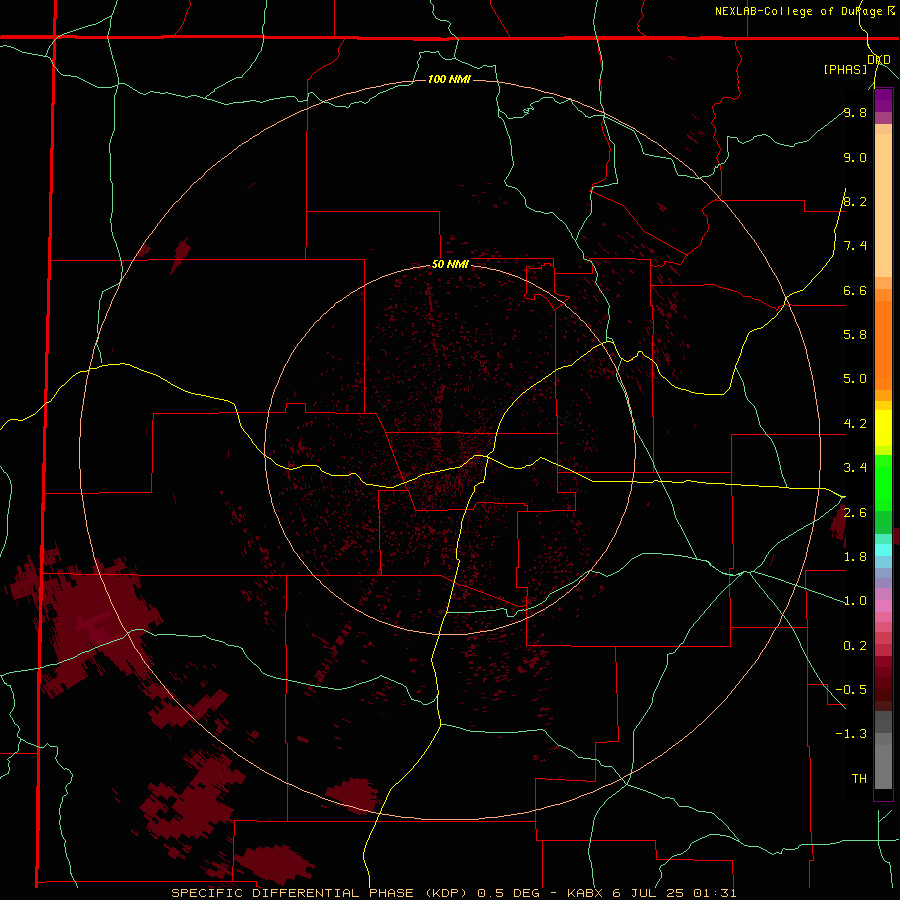Pick the yellow swatch in the color bar
The height and width of the screenshot is (900, 900).
click(883, 428)
